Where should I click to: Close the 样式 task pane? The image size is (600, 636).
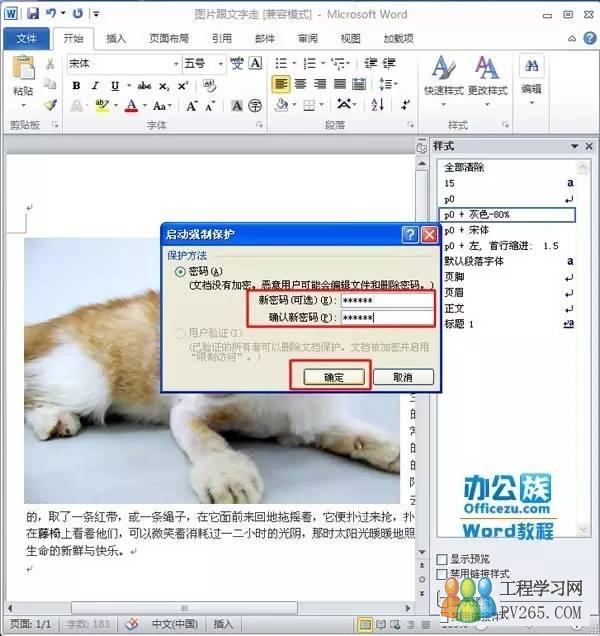(589, 146)
